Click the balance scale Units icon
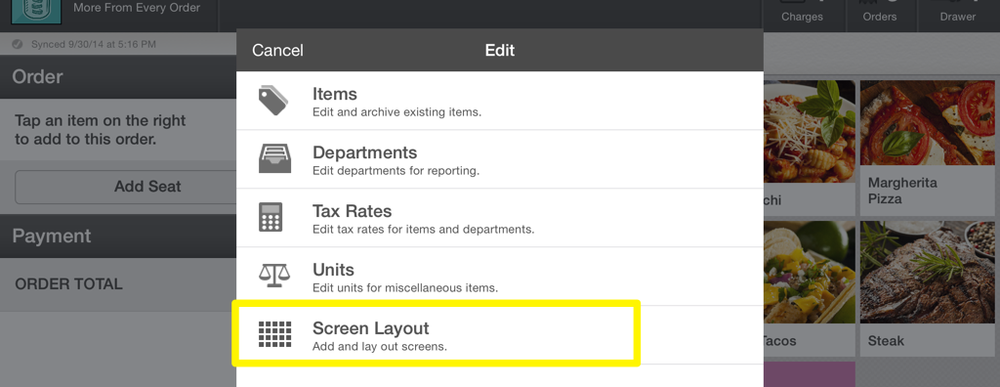This screenshot has width=1000, height=387. (x=274, y=275)
